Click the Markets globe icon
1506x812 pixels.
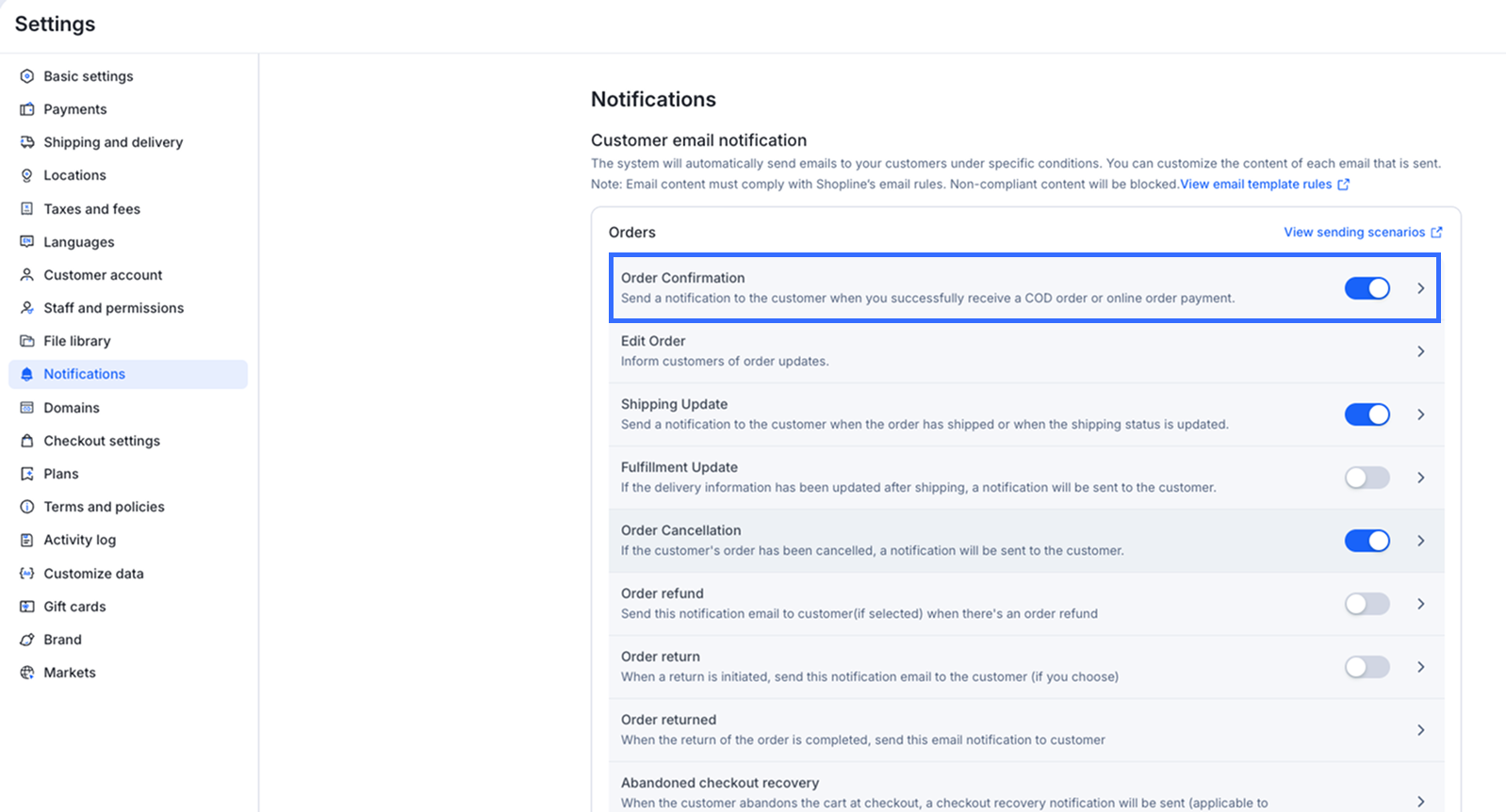pyautogui.click(x=27, y=673)
